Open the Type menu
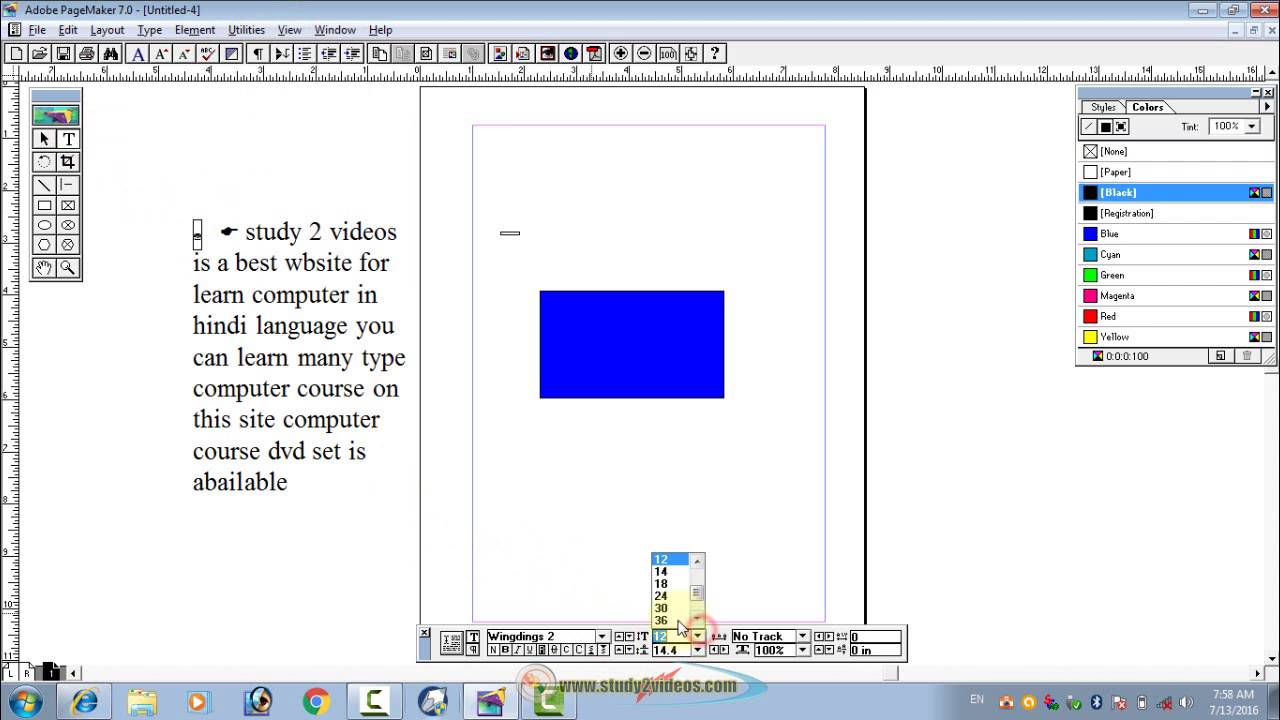 pyautogui.click(x=150, y=30)
